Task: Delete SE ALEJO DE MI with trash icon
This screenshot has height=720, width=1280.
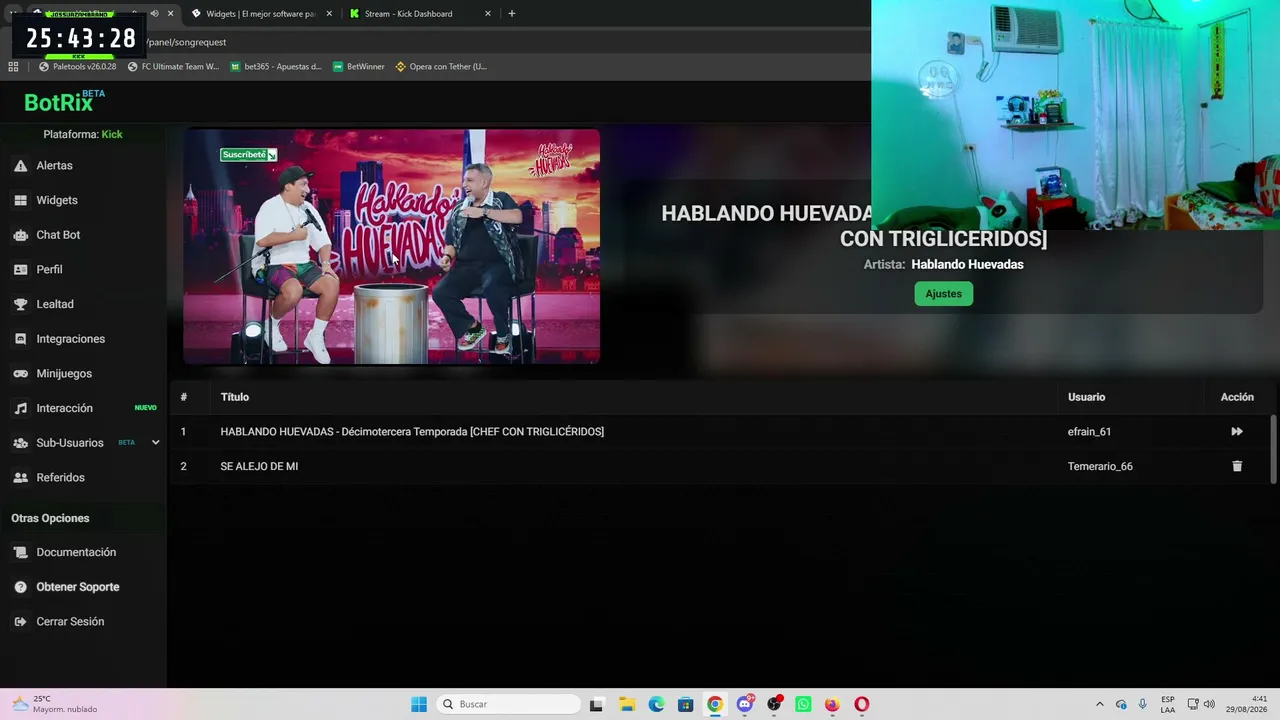Action: pyautogui.click(x=1237, y=466)
